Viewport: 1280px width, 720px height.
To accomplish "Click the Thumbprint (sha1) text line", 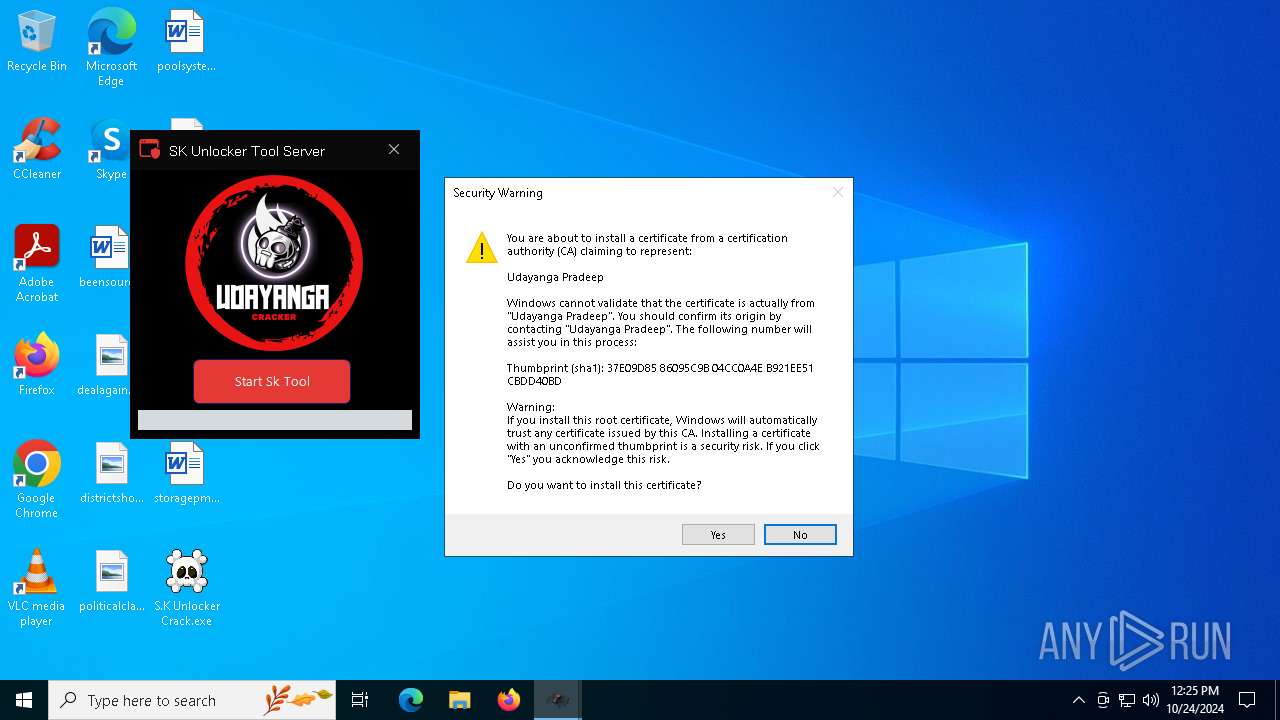I will (660, 374).
